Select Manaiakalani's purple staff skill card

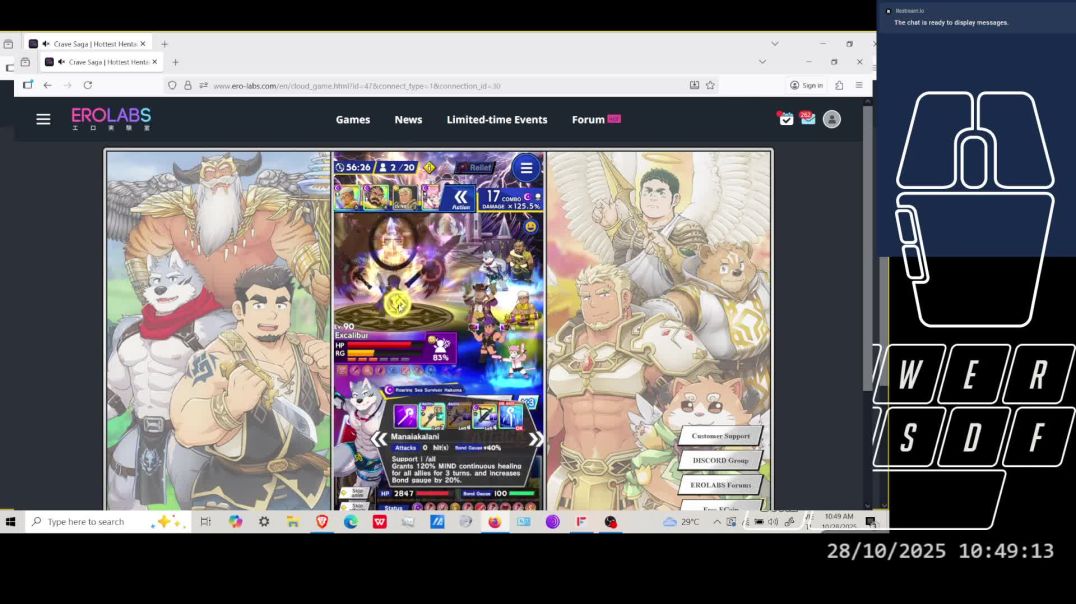404,416
